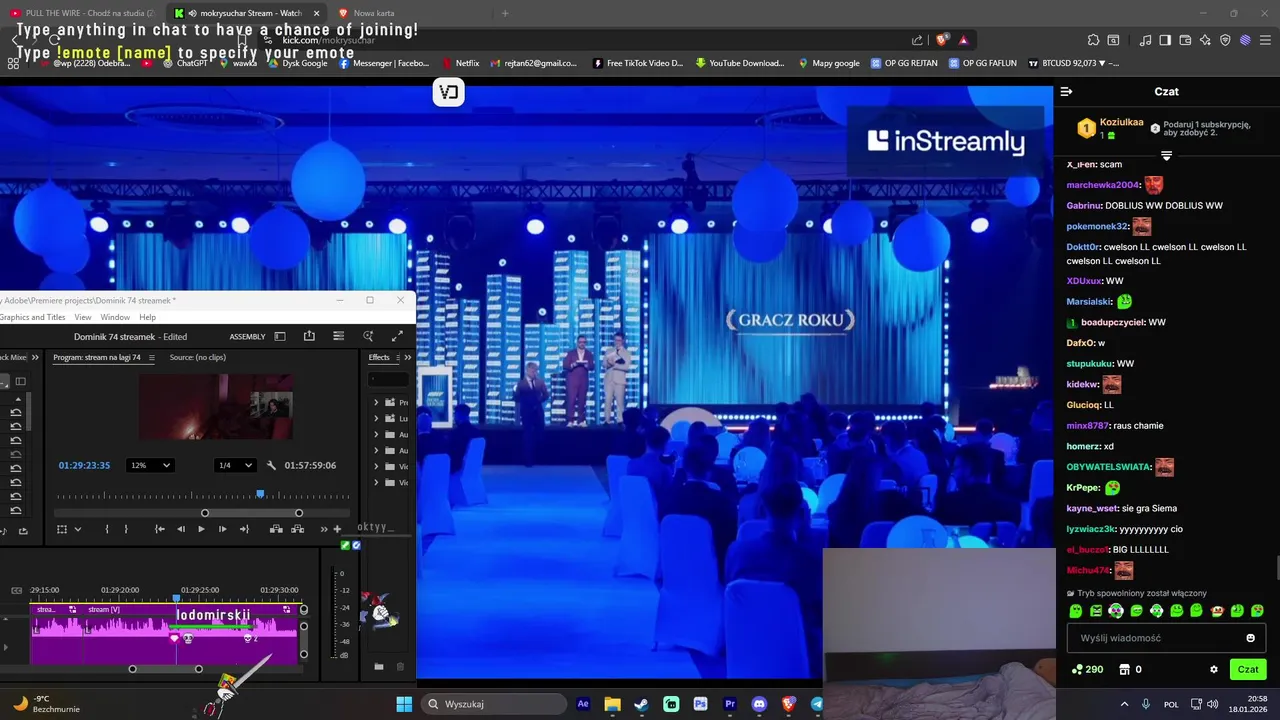Open Premiere Quick Export share icon
Screen dimensions: 1280x720
309,336
